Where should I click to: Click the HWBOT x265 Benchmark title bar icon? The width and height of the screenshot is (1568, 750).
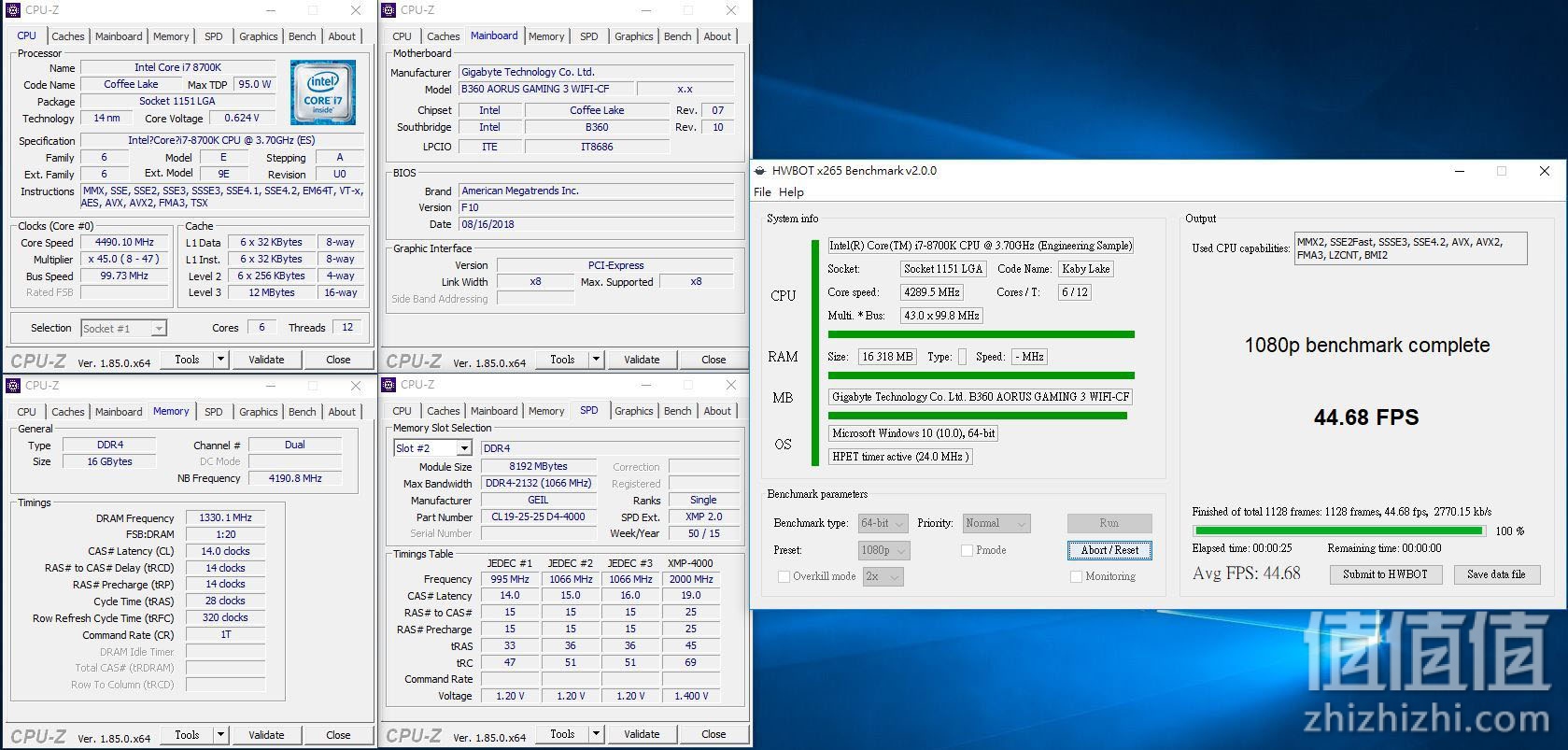pos(761,171)
